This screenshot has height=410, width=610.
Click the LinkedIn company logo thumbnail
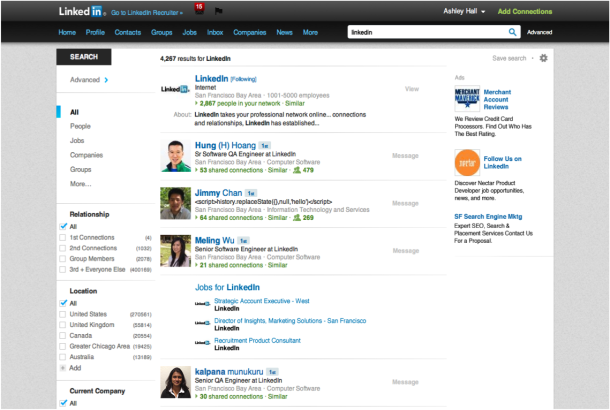175,89
